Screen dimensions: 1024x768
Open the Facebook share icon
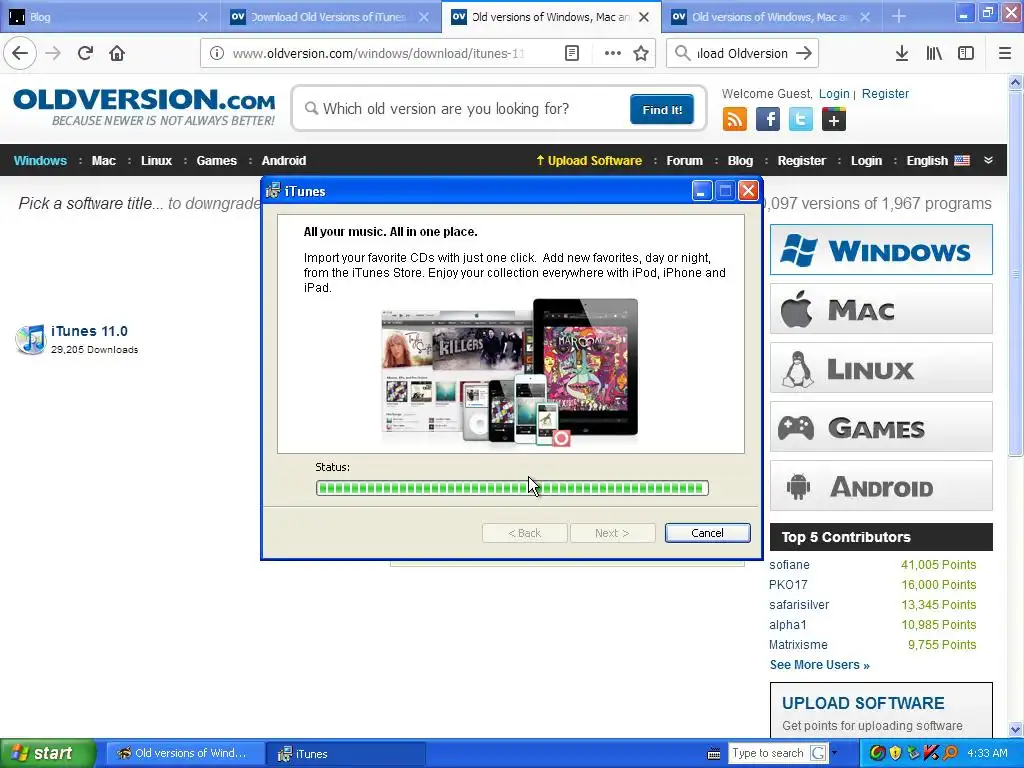click(768, 120)
